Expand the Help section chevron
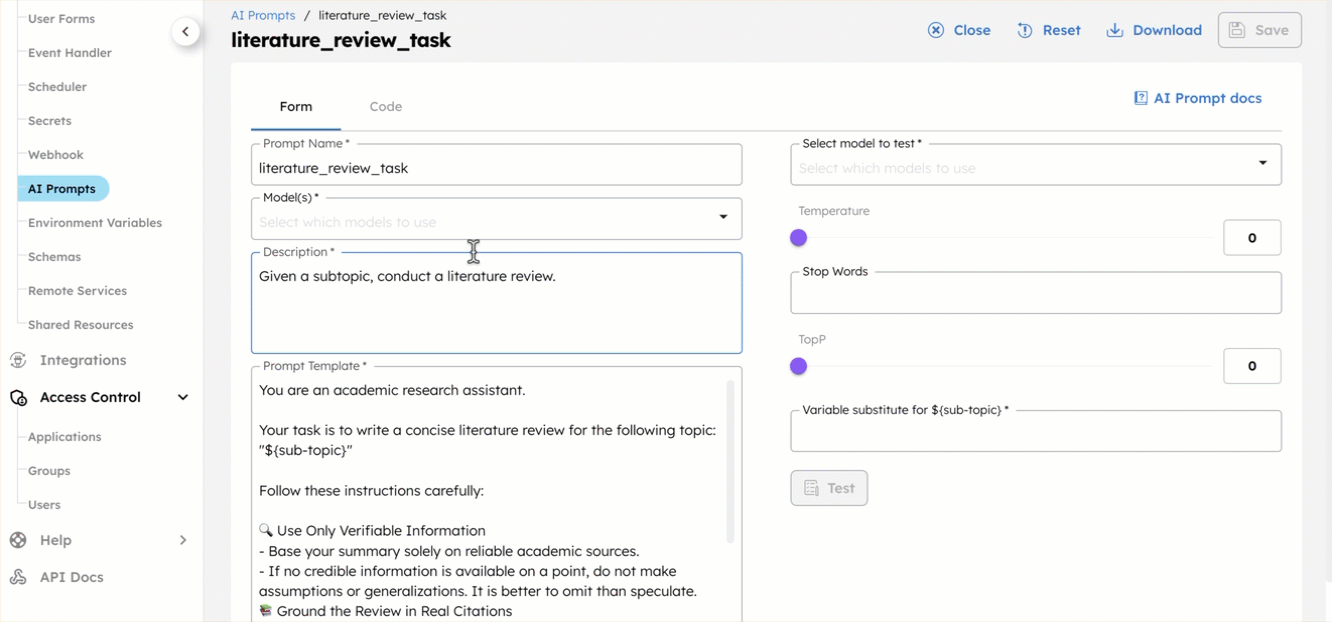The width and height of the screenshot is (1332, 622). [183, 540]
